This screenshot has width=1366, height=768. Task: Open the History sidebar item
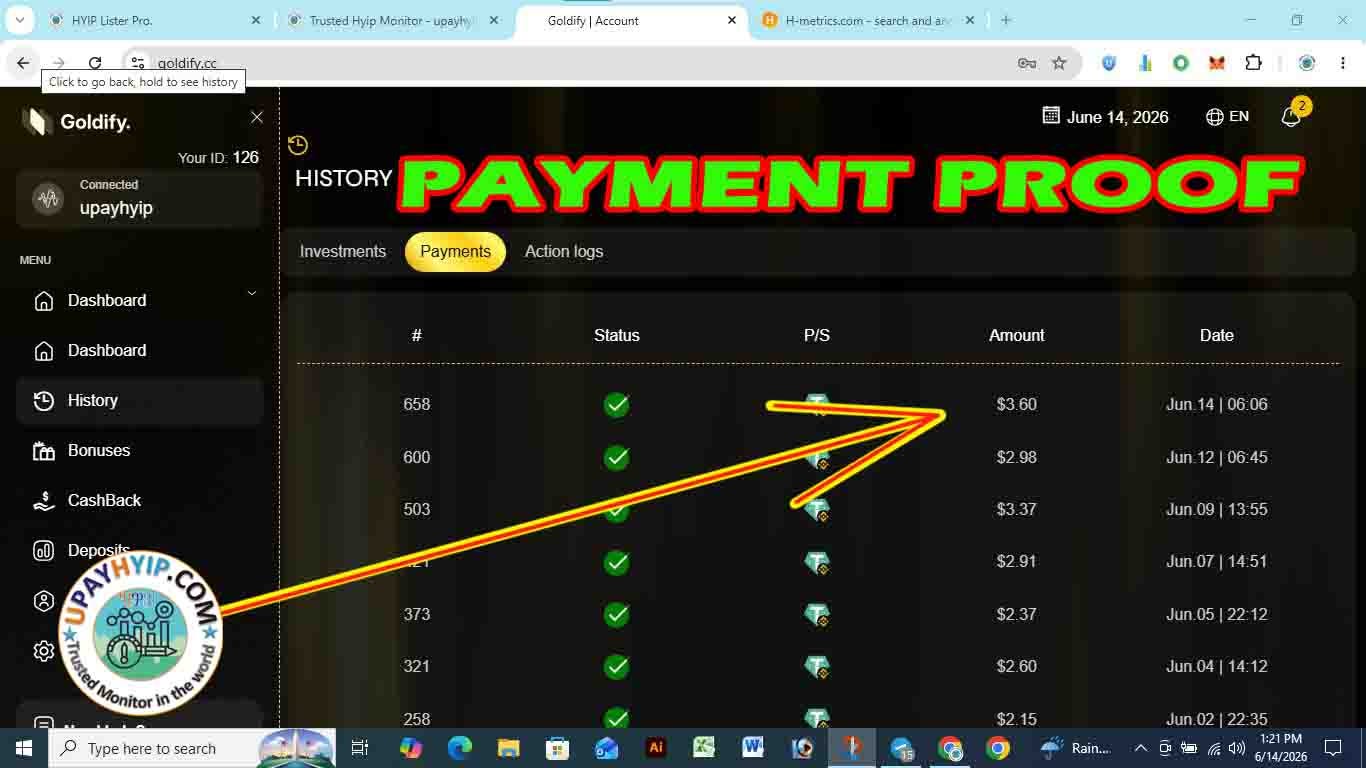coord(139,400)
